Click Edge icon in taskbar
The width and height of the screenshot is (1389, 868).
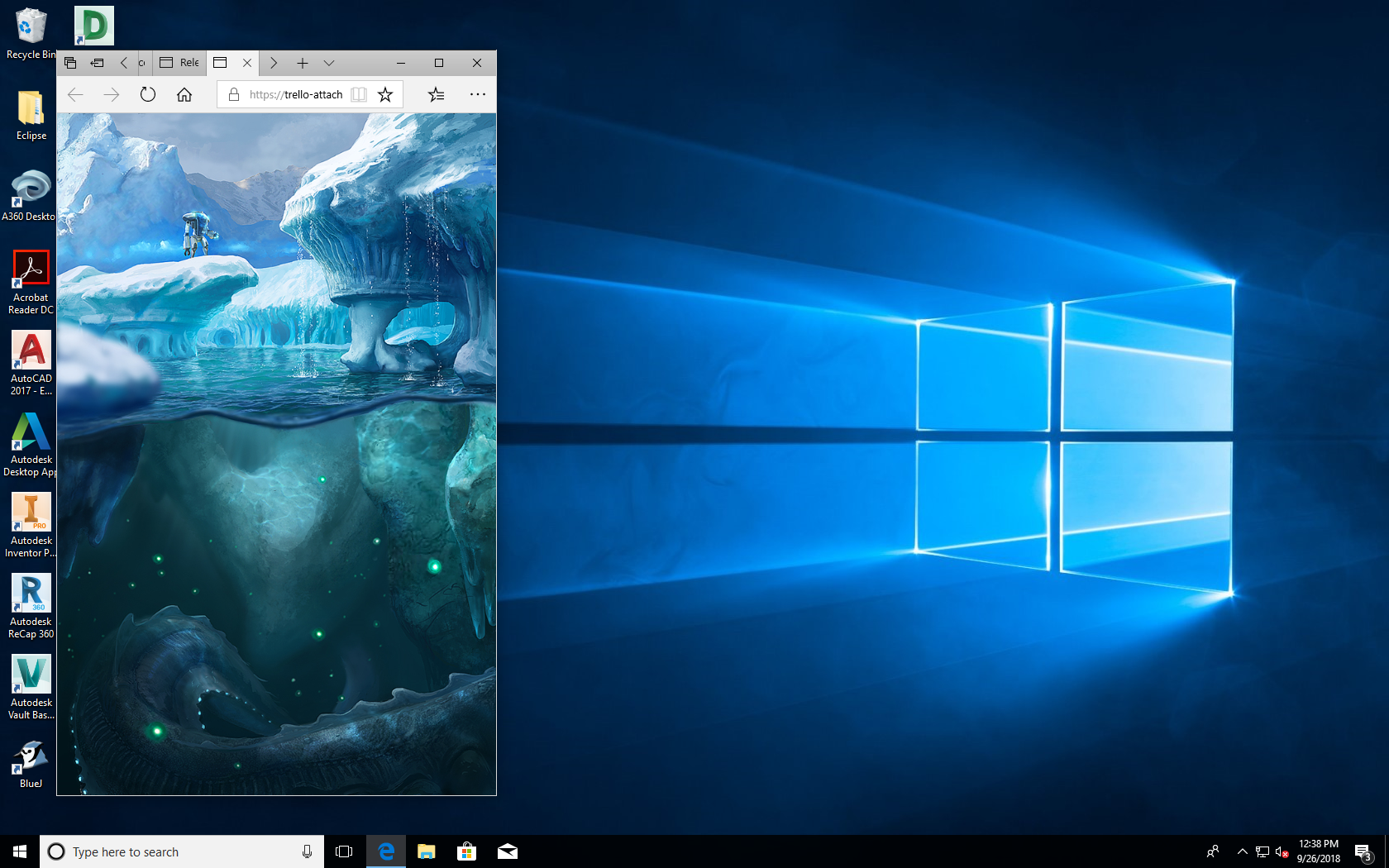[386, 851]
